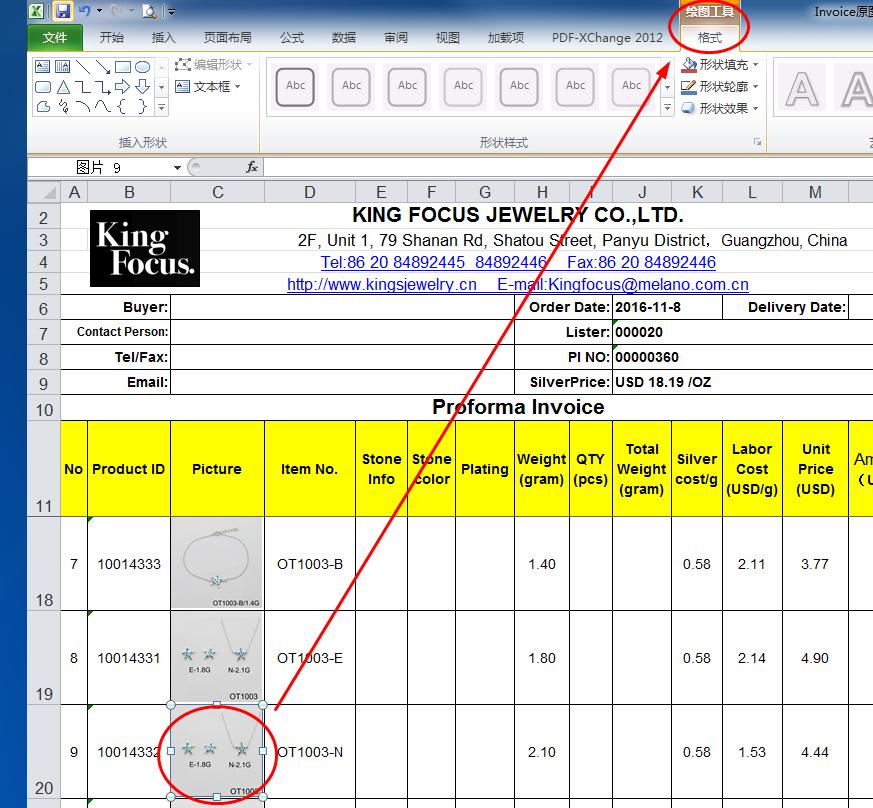The width and height of the screenshot is (873, 808).
Task: Select column D header
Action: click(x=310, y=192)
